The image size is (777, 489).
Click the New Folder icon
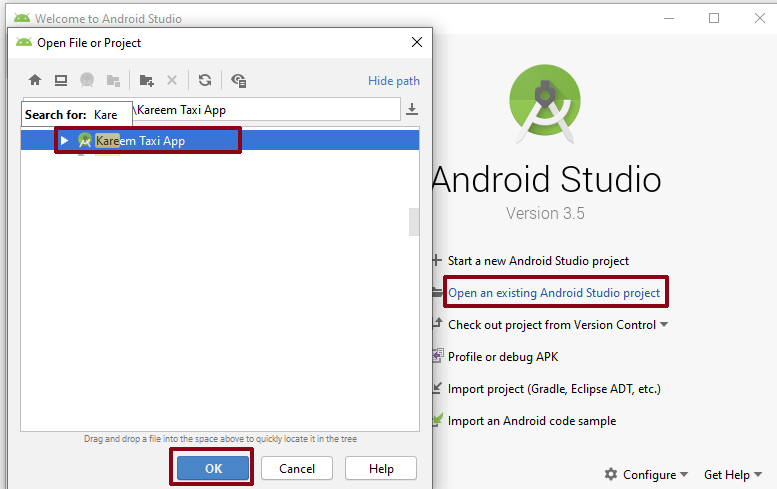pyautogui.click(x=147, y=81)
